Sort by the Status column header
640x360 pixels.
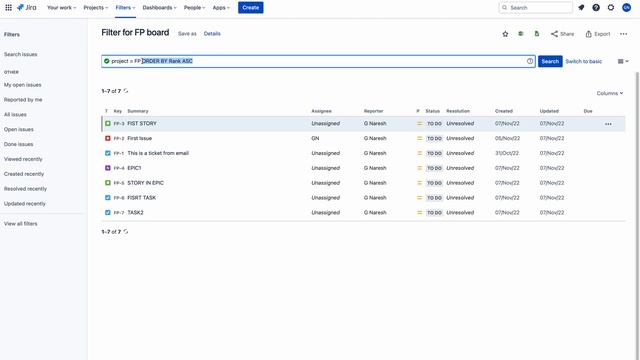coord(432,111)
